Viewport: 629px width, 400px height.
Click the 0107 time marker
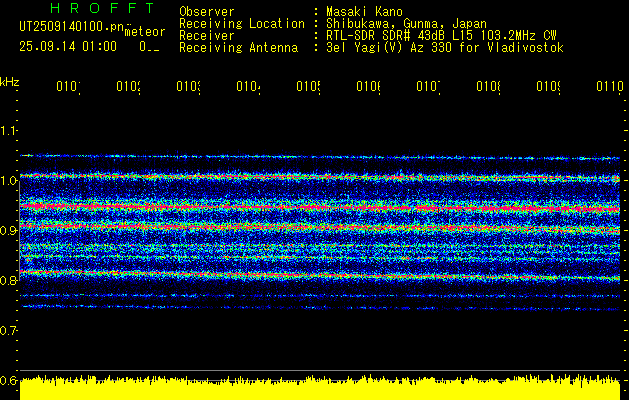click(428, 86)
